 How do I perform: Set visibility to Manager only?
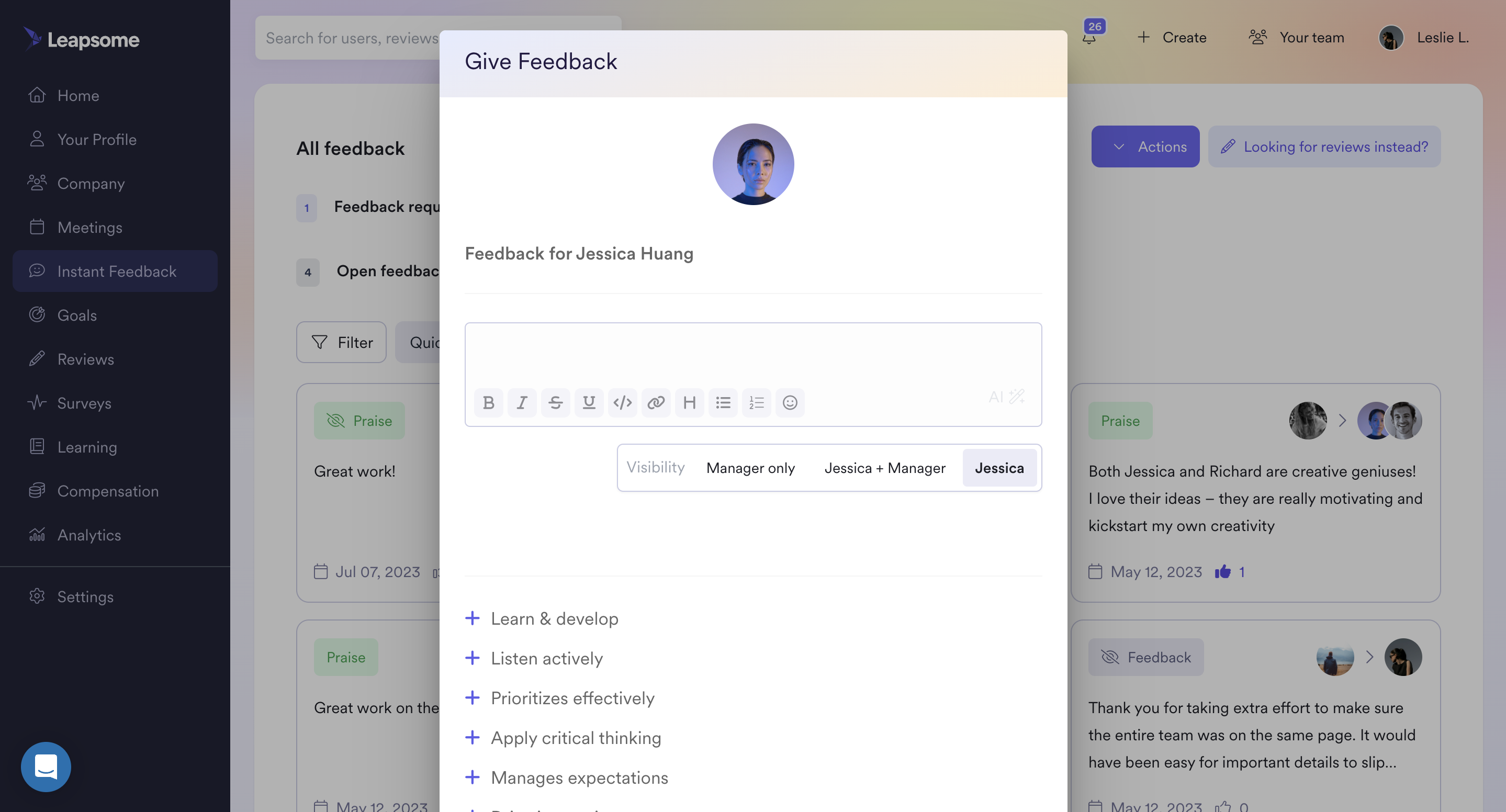click(x=750, y=468)
